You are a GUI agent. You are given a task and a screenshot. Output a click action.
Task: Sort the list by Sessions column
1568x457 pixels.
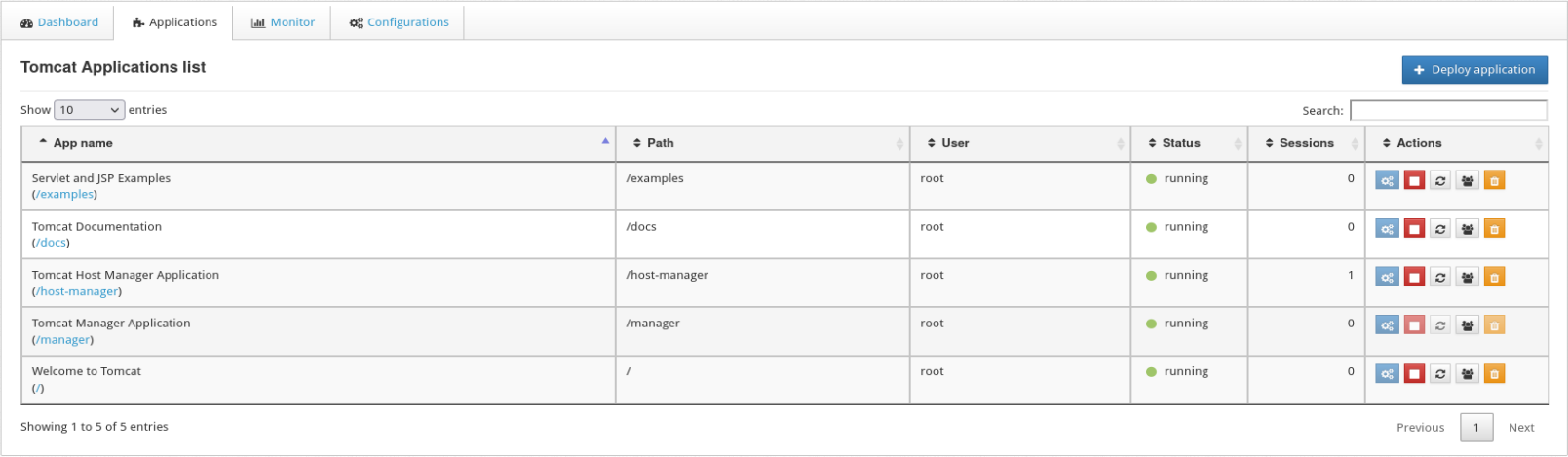click(1306, 143)
